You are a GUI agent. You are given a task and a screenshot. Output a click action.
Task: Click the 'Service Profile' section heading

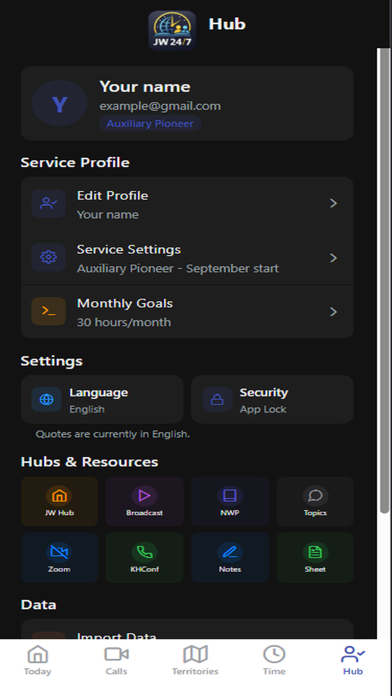click(75, 162)
